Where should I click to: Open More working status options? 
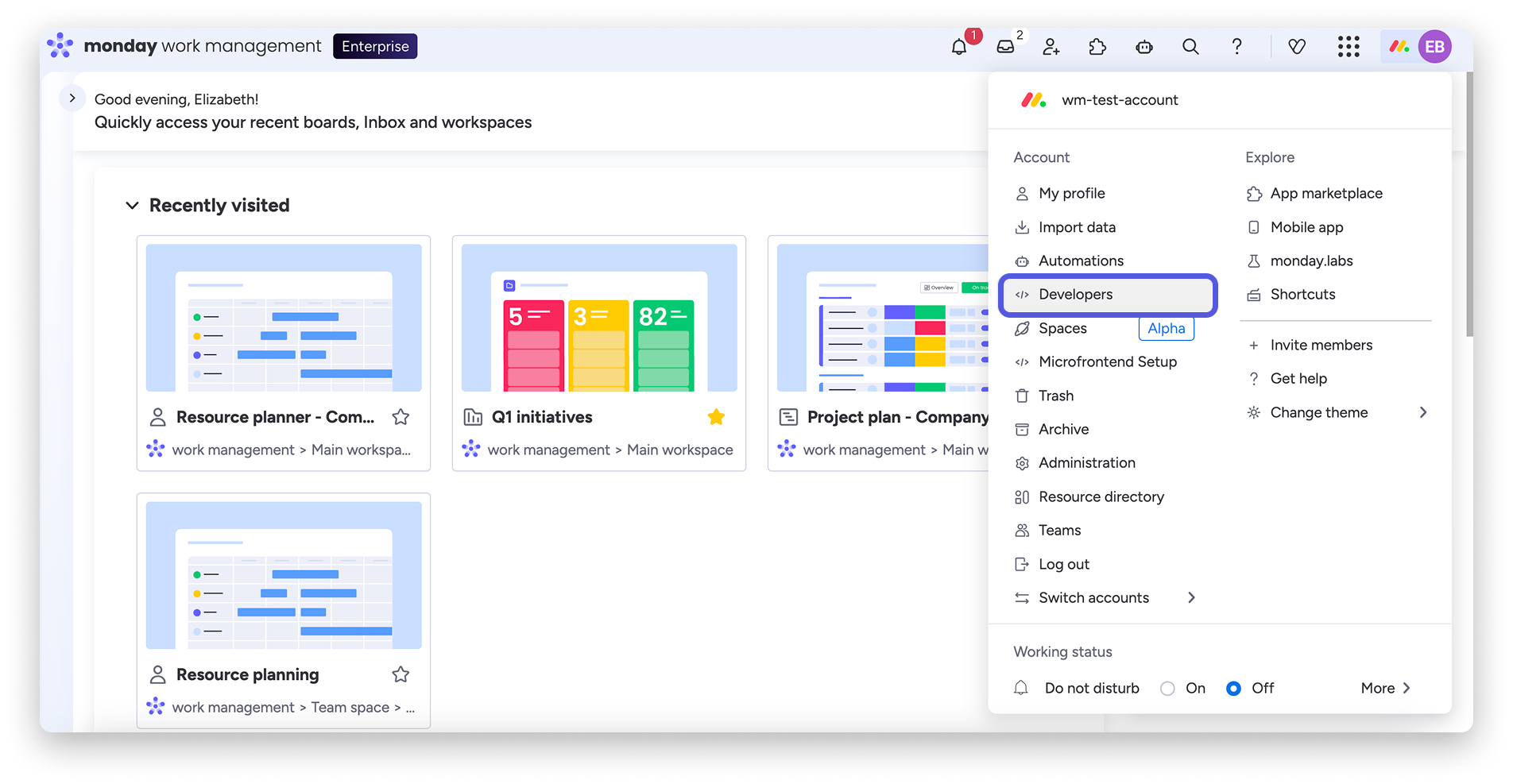click(1386, 689)
